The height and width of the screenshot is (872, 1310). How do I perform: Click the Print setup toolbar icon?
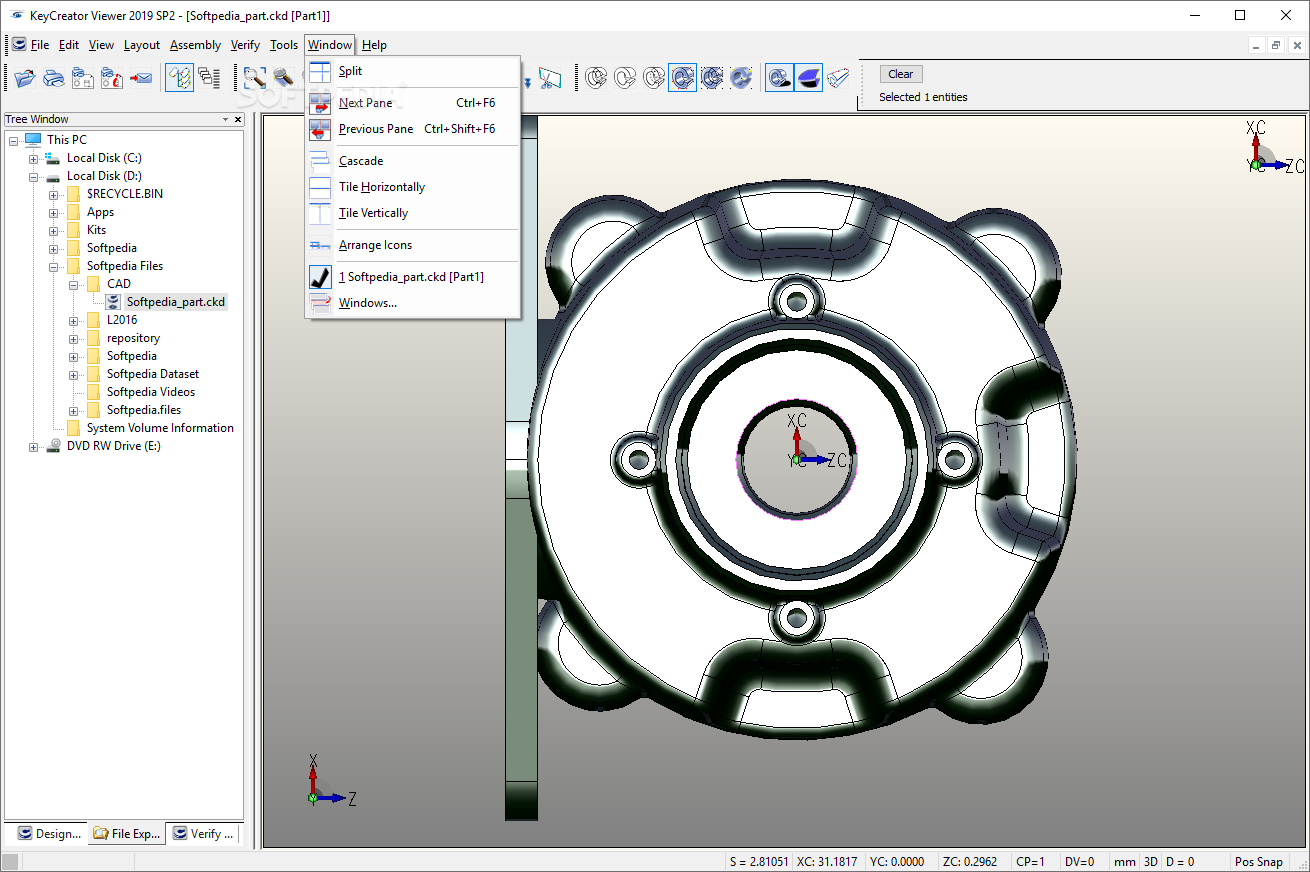[83, 77]
